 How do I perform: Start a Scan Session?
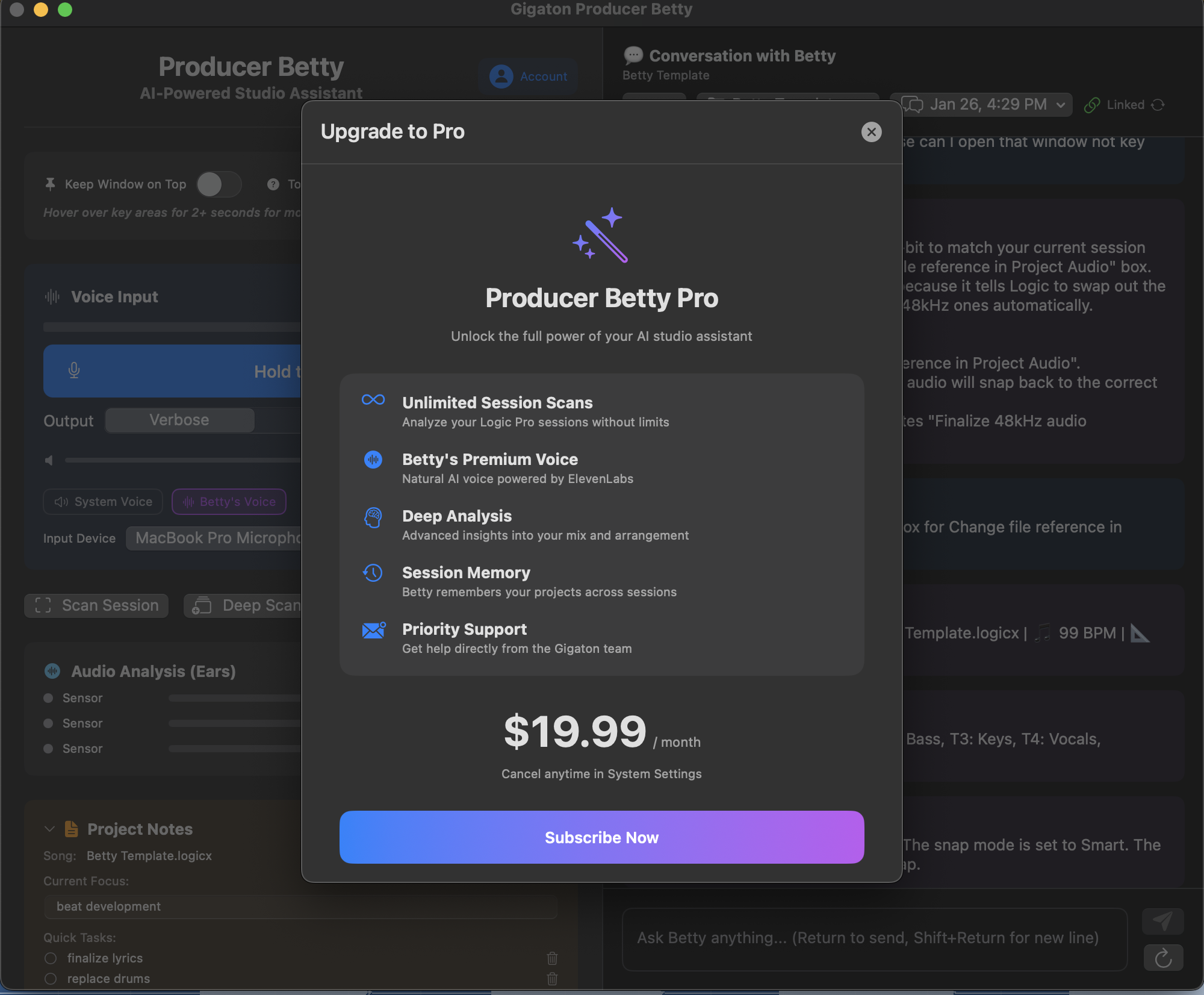[96, 605]
